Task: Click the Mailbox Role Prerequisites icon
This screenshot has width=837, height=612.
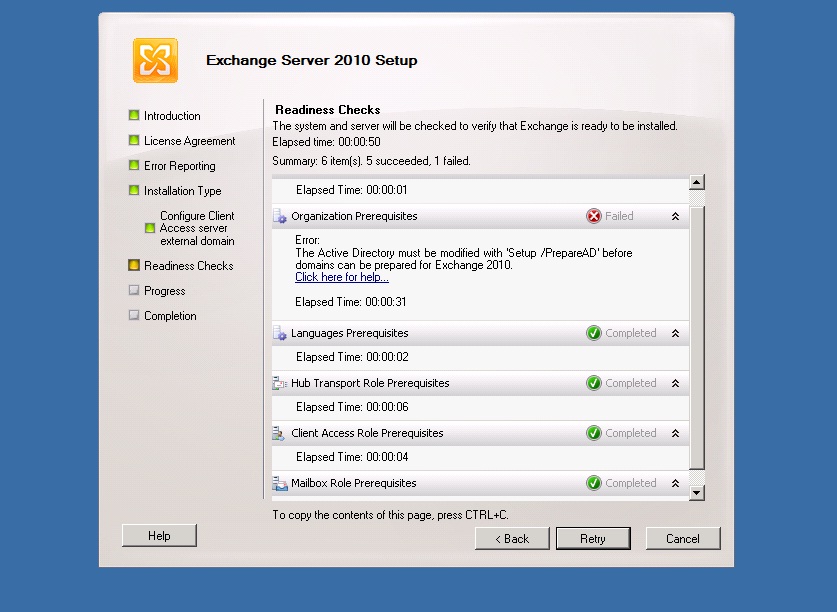Action: pyautogui.click(x=280, y=483)
